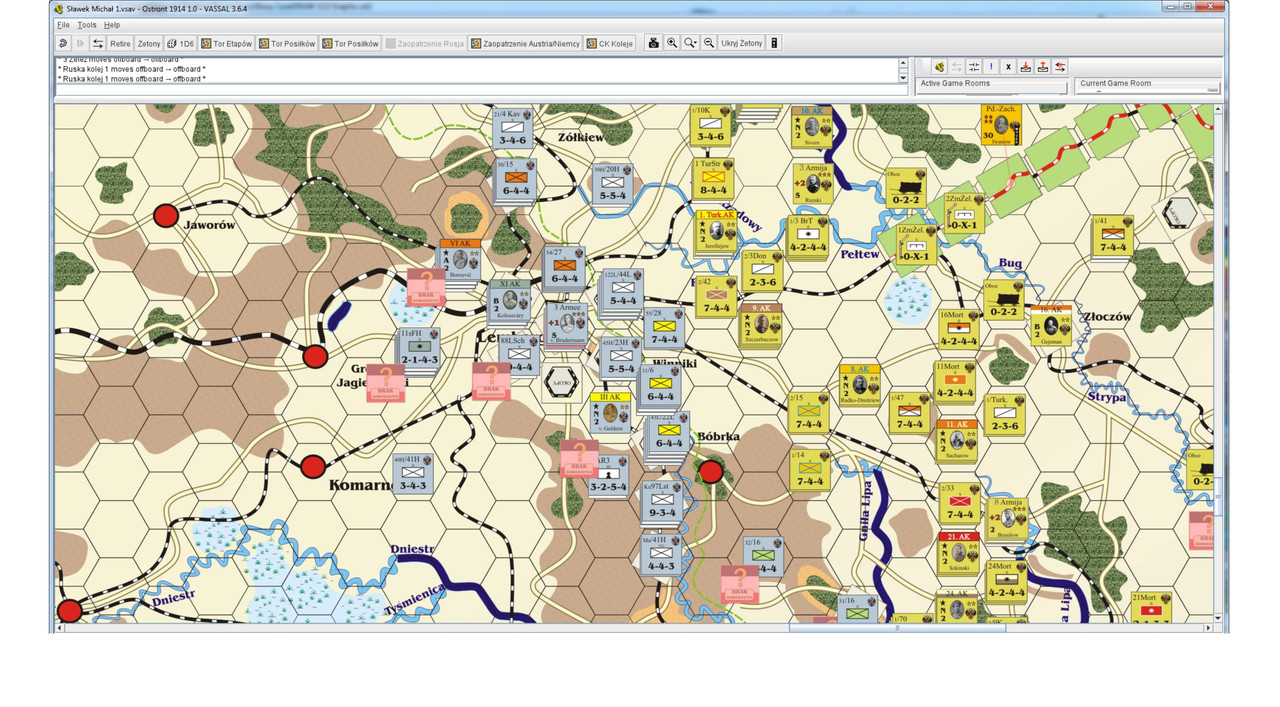Click the chat log scroll up arrow

coord(903,62)
